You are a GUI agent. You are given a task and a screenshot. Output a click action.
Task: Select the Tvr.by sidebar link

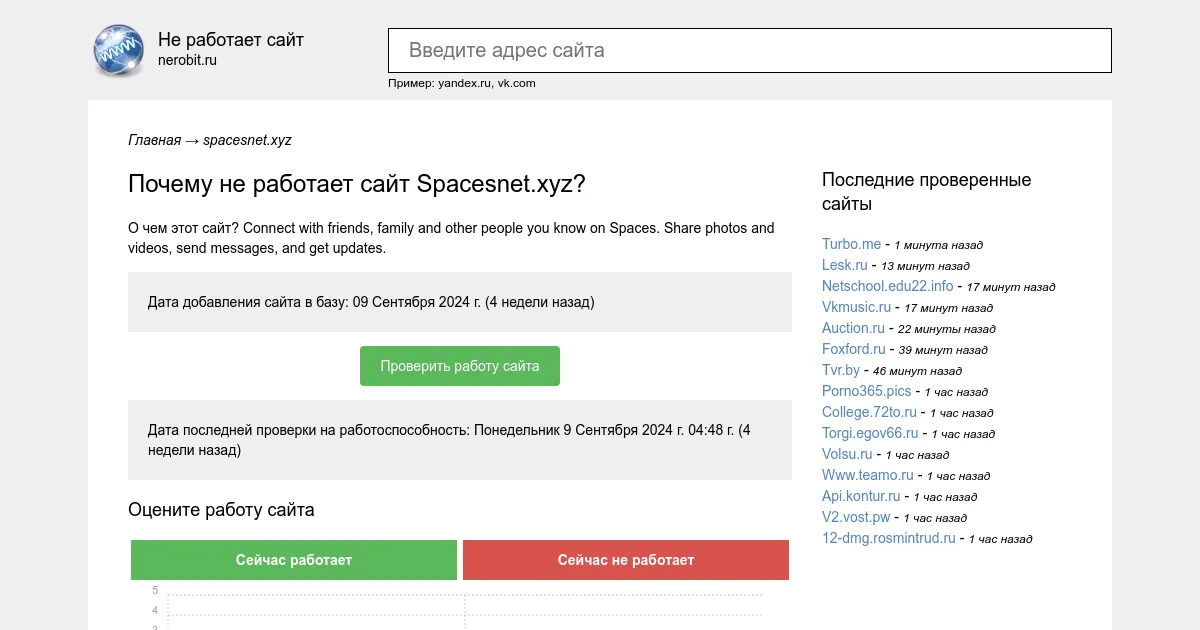click(840, 370)
